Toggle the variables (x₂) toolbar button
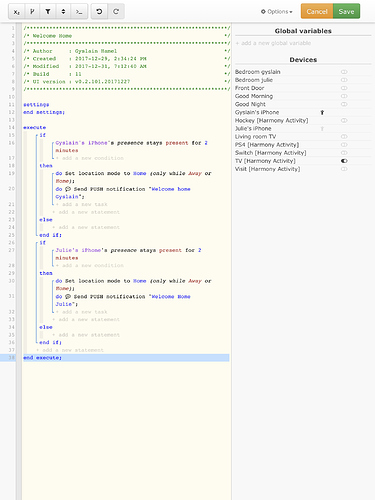 point(16,12)
